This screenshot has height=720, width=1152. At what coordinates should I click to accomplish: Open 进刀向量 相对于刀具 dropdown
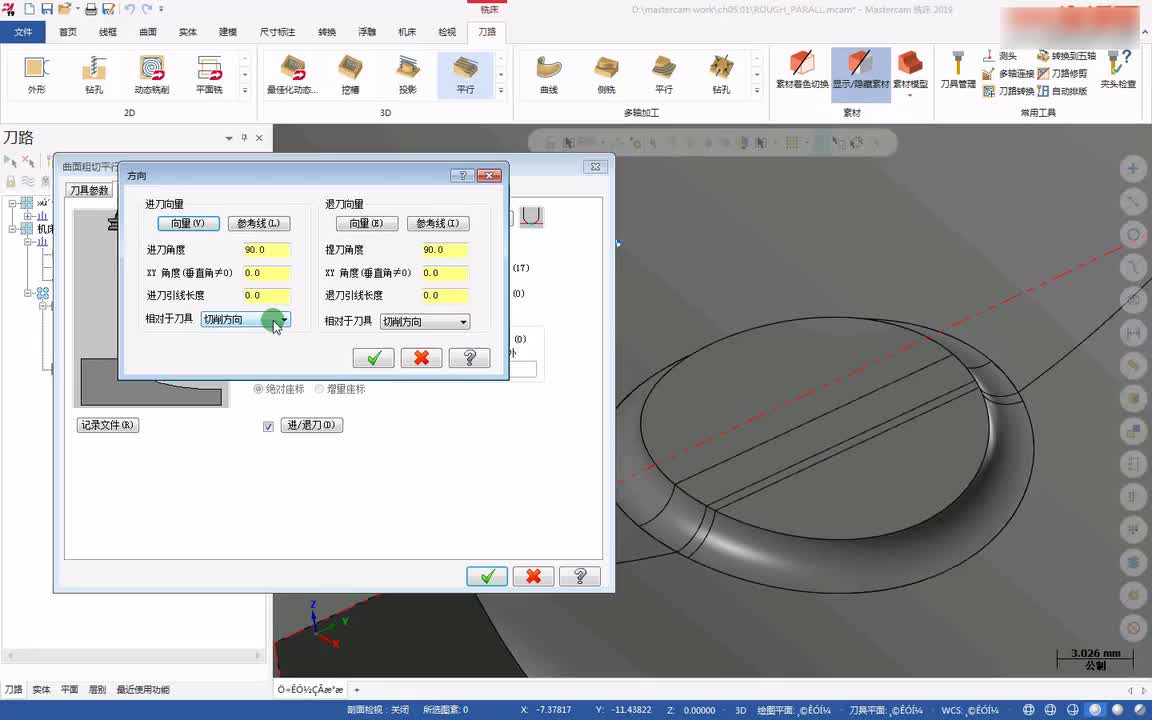point(246,320)
